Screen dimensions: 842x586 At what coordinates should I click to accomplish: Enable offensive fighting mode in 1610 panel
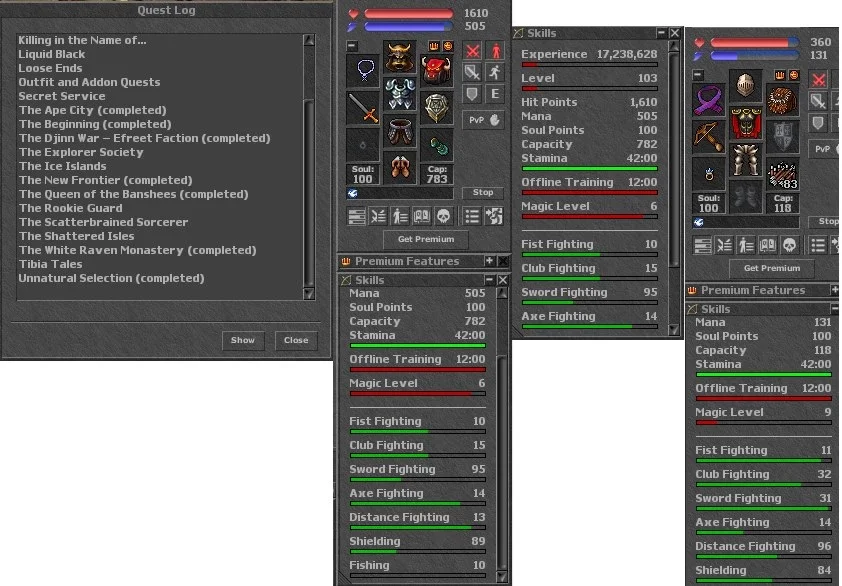[x=473, y=51]
